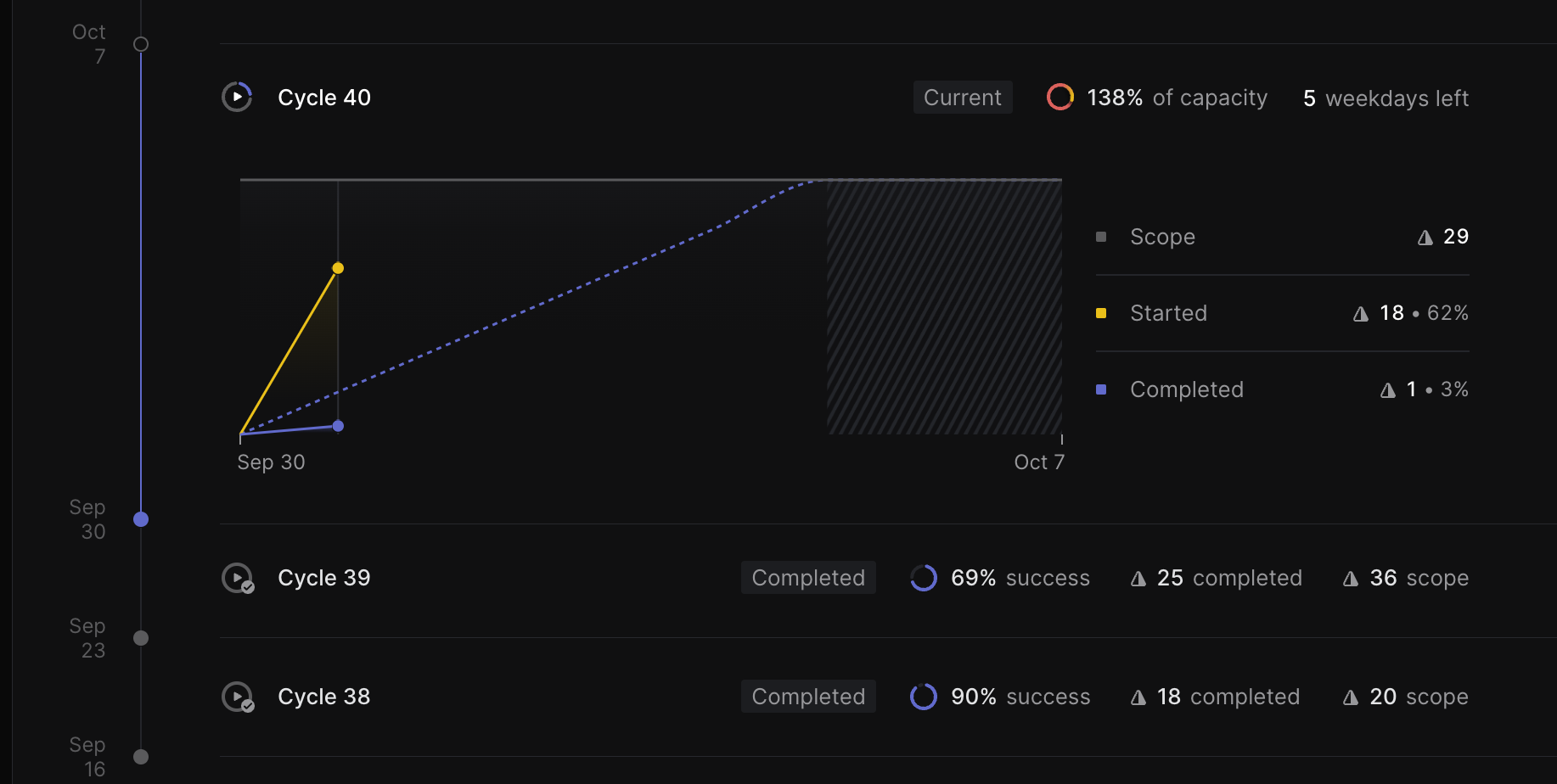1557x784 pixels.
Task: Click the yellow Started data point on chart
Action: (x=338, y=268)
